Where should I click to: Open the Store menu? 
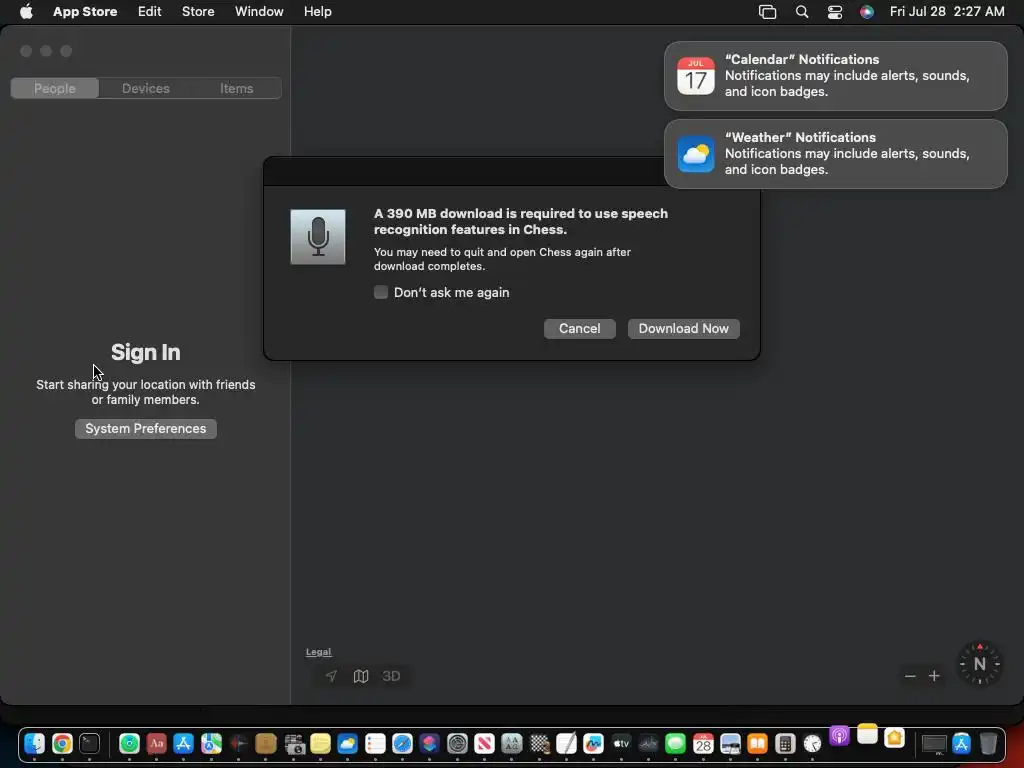tap(198, 11)
